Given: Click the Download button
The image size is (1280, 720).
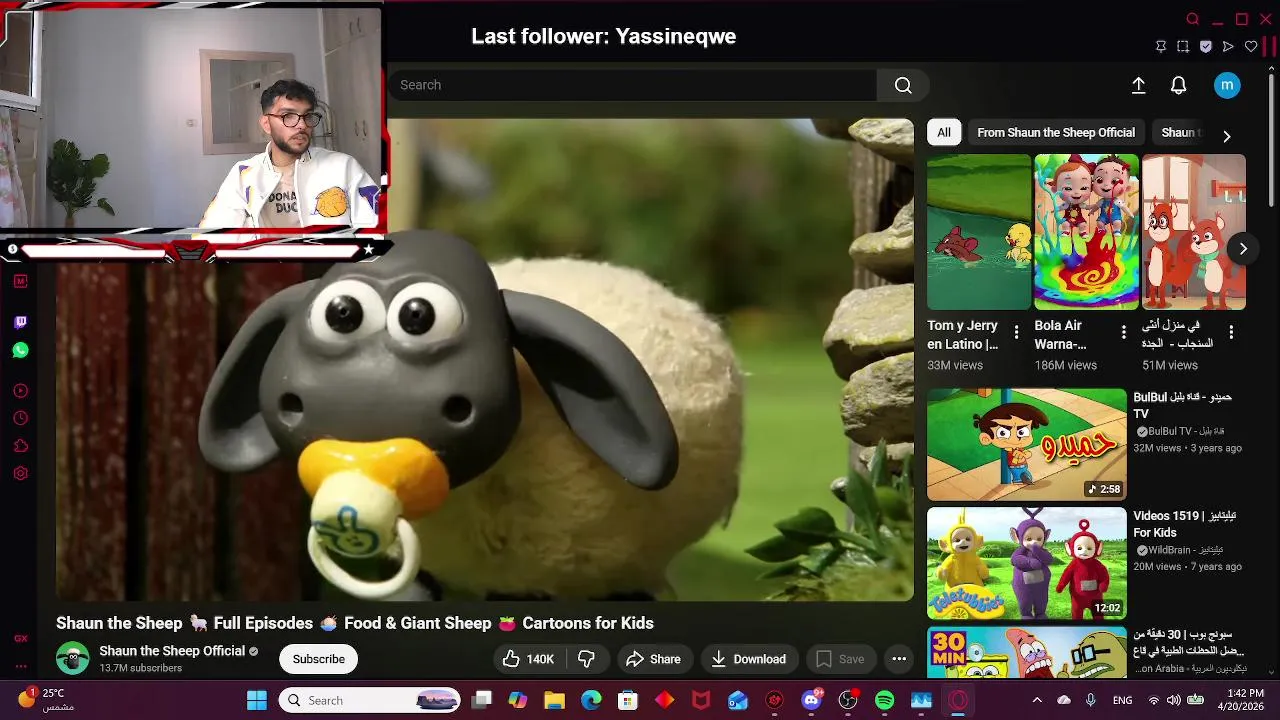Looking at the screenshot, I should coord(748,659).
